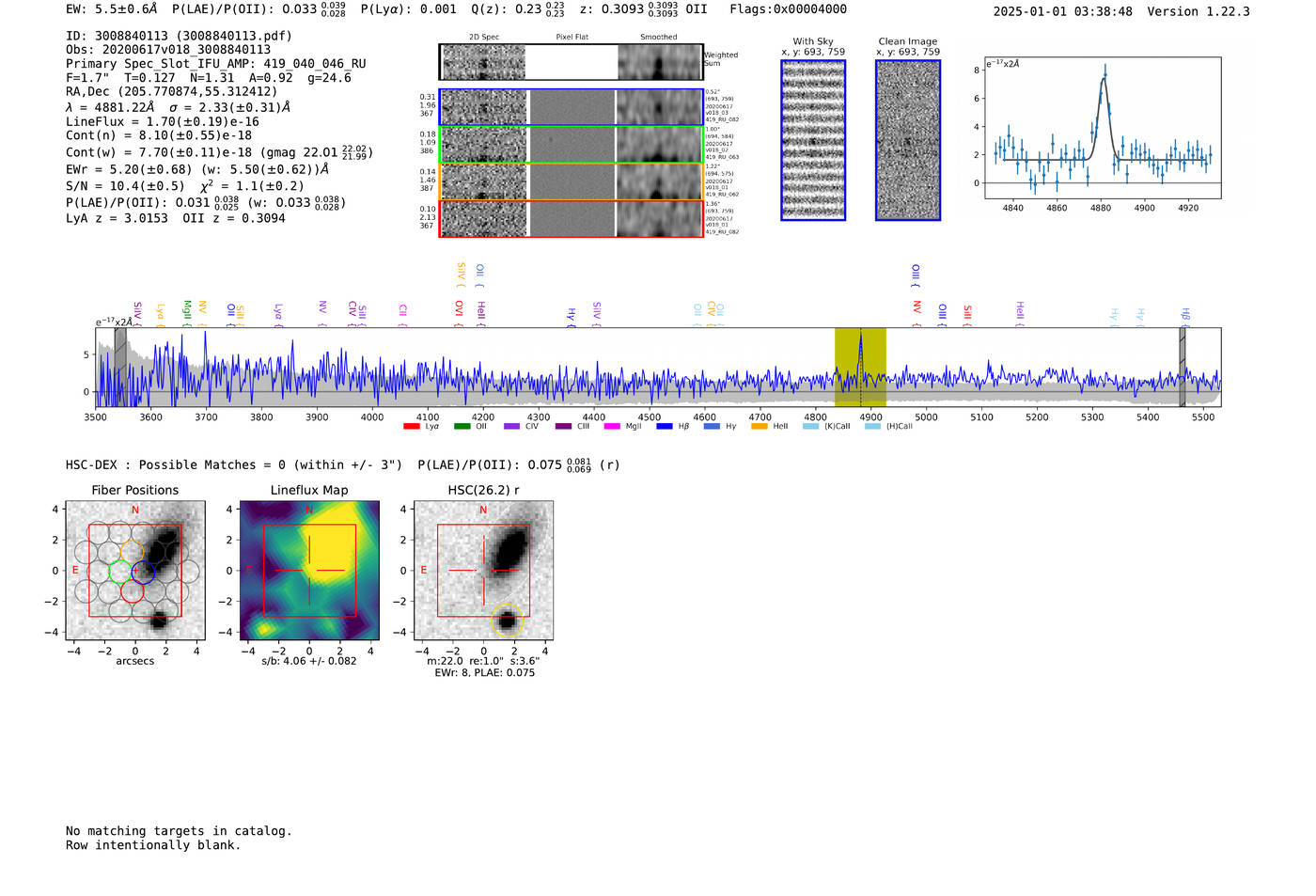This screenshot has height=896, width=1316.
Task: Click the green fiber circle in Fiber Positions
Action: pos(120,571)
